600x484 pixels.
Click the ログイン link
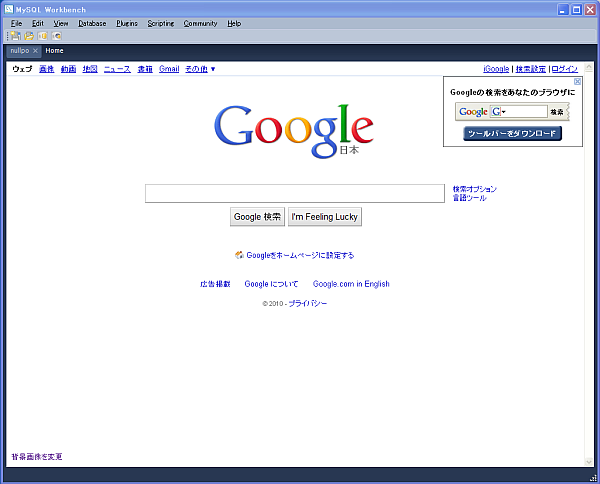[565, 69]
